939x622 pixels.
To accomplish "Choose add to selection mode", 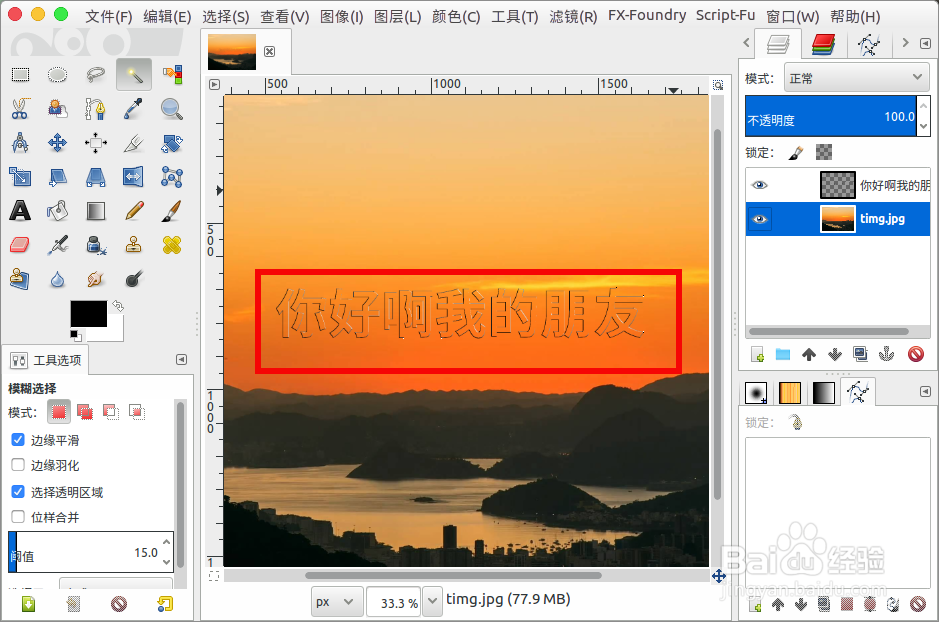I will tap(85, 412).
